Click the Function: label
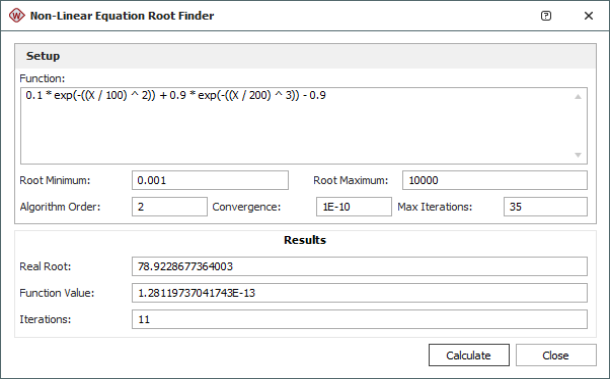 click(x=42, y=79)
